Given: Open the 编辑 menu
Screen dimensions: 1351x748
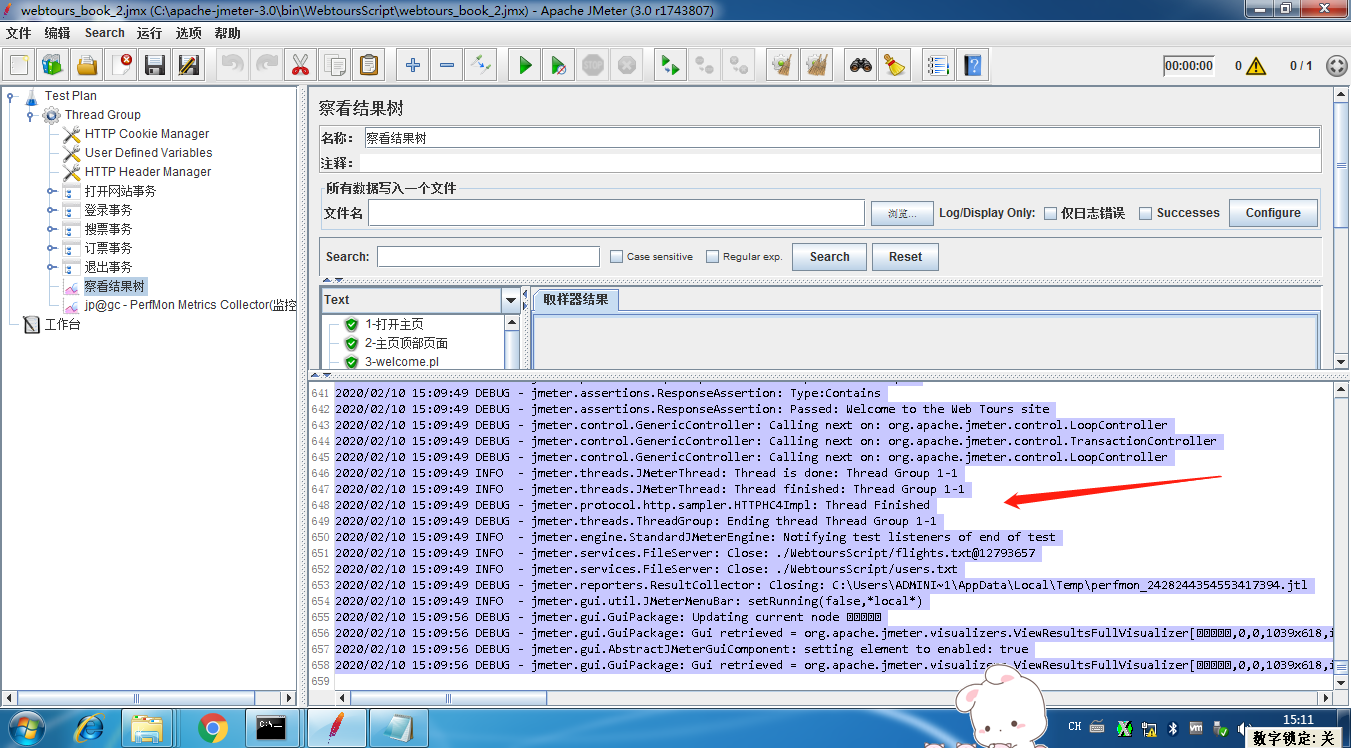Looking at the screenshot, I should pos(57,33).
